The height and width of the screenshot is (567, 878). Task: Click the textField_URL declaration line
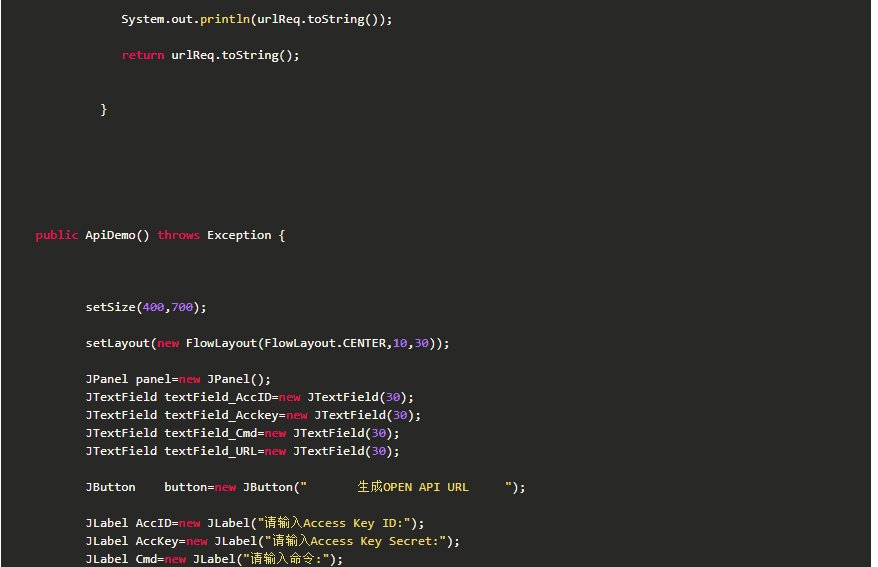[x=242, y=451]
